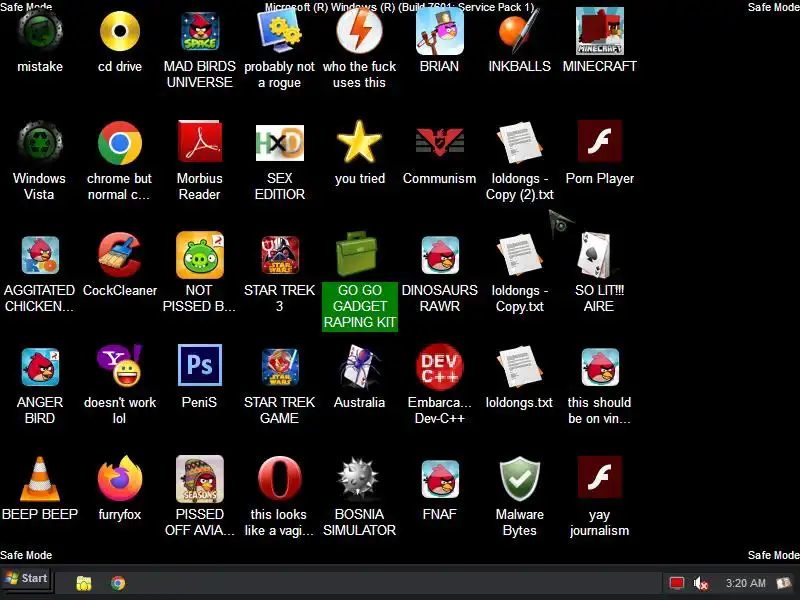The image size is (800, 600).
Task: Open the INKBALLS icon
Action: coord(519,32)
